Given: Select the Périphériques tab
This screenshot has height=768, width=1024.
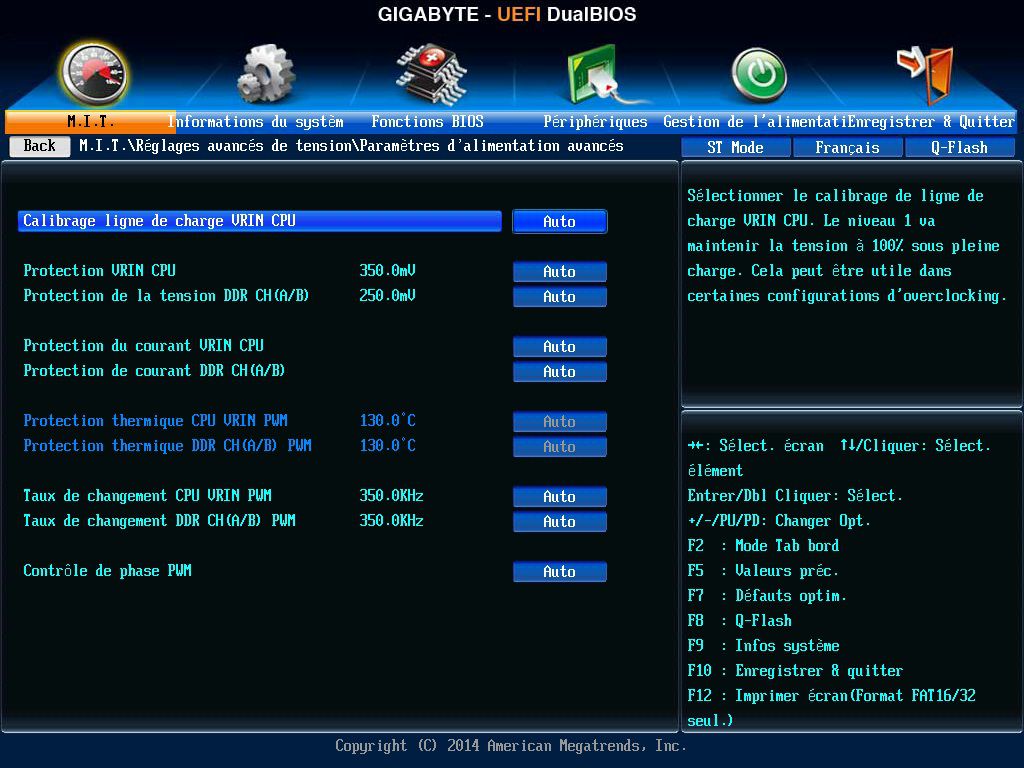Looking at the screenshot, I should pyautogui.click(x=595, y=121).
